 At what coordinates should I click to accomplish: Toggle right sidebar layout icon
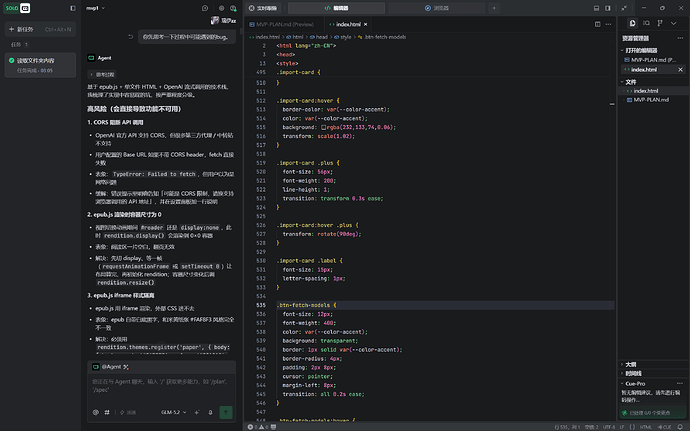608,8
